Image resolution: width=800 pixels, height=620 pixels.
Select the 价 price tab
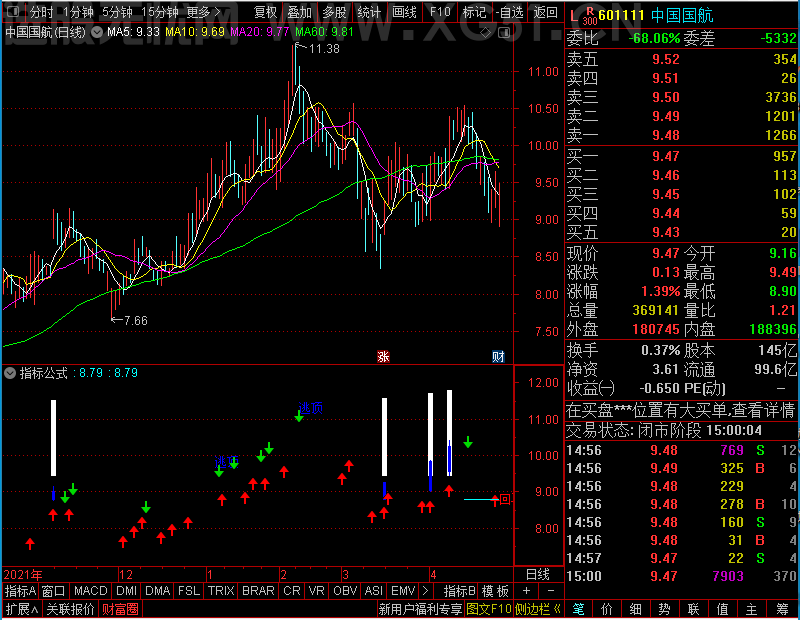tap(607, 609)
